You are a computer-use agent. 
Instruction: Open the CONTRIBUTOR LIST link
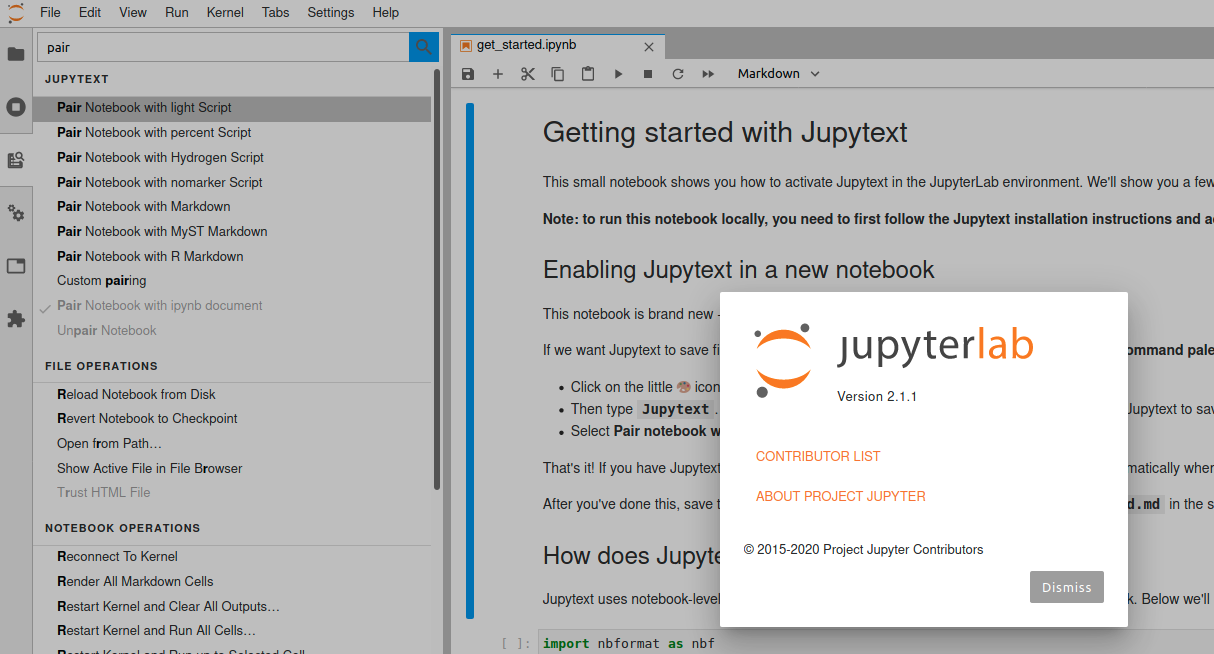point(818,456)
